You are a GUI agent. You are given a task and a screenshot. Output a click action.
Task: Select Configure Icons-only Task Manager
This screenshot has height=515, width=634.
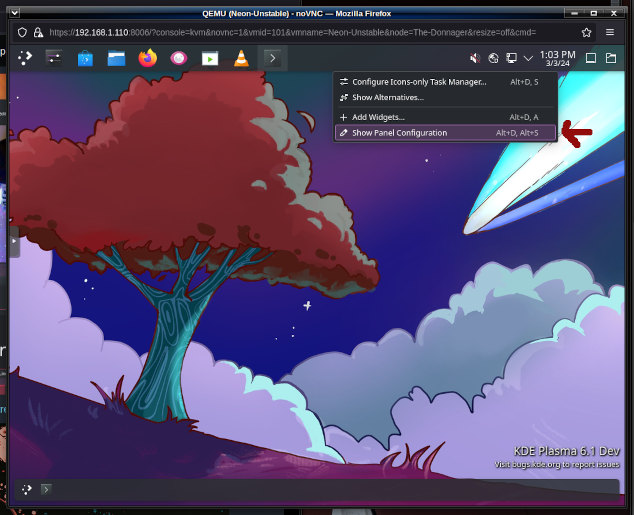(446, 82)
